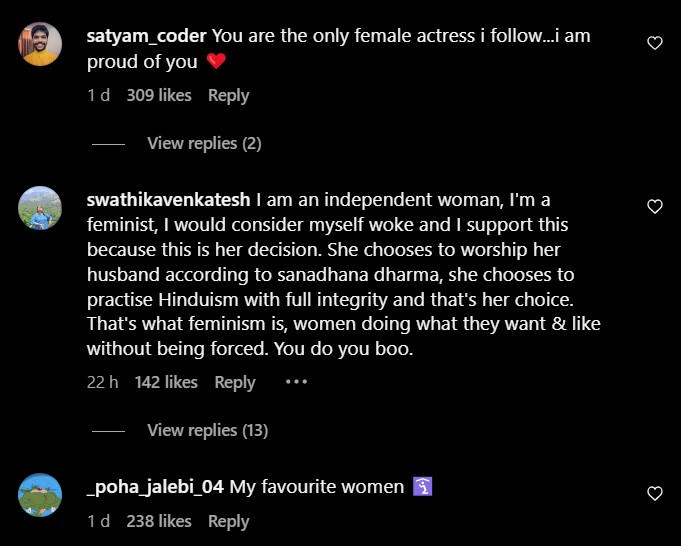Open the swathikavenkatesh username link

point(169,199)
